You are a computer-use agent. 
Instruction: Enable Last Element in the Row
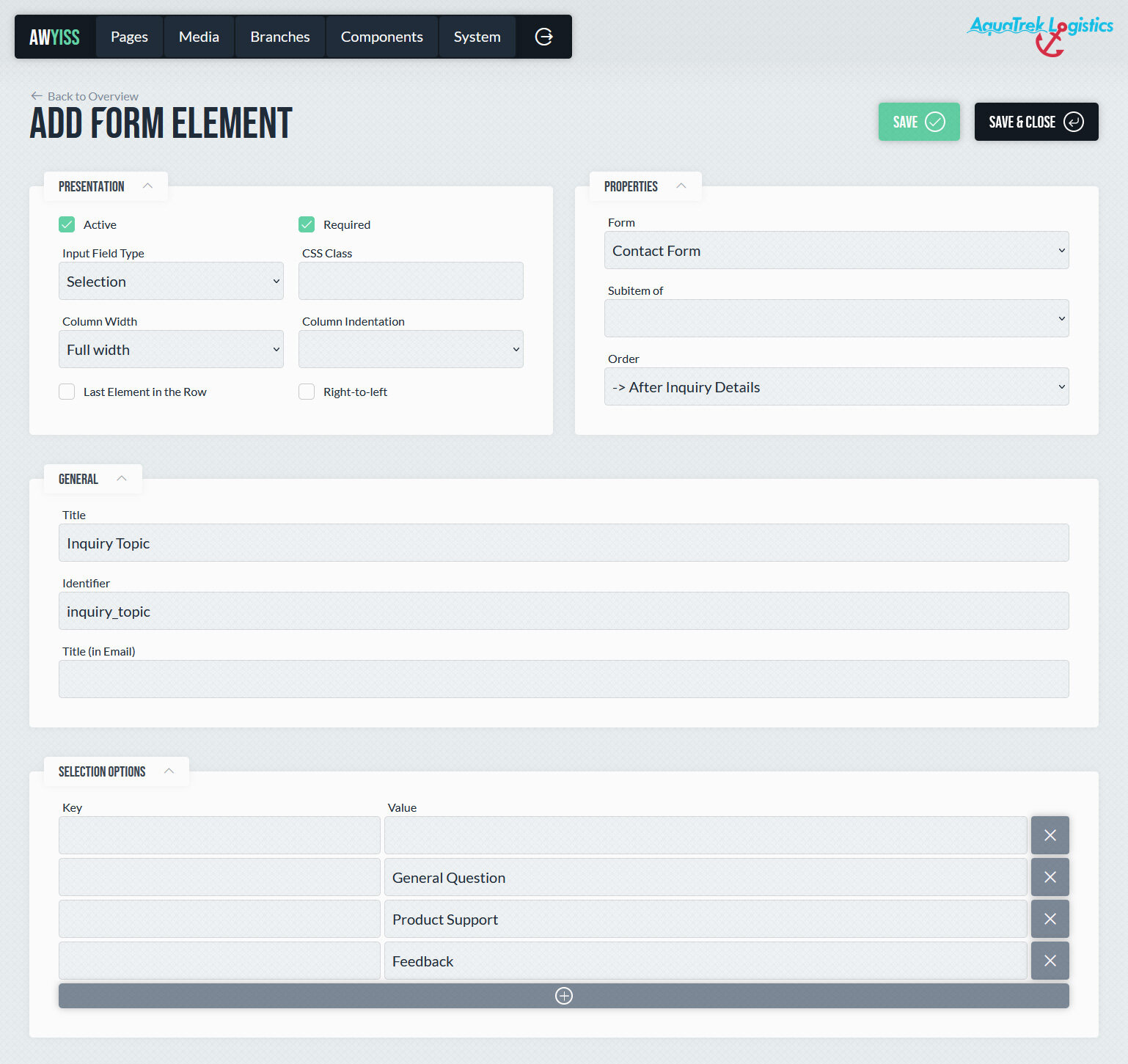click(x=67, y=392)
